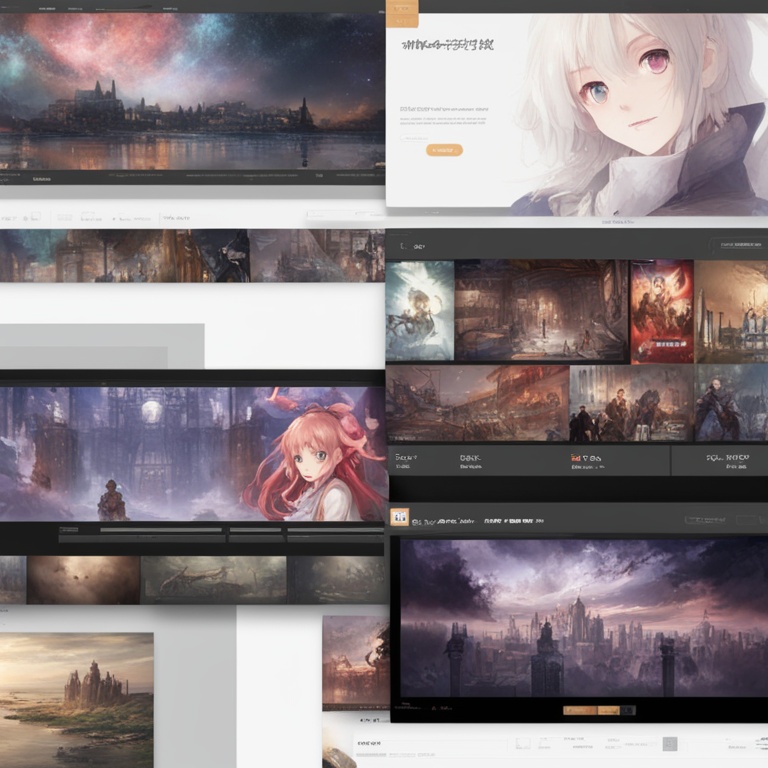
Task: Click the orange pill button under white-haired girl page text
Action: pyautogui.click(x=444, y=150)
